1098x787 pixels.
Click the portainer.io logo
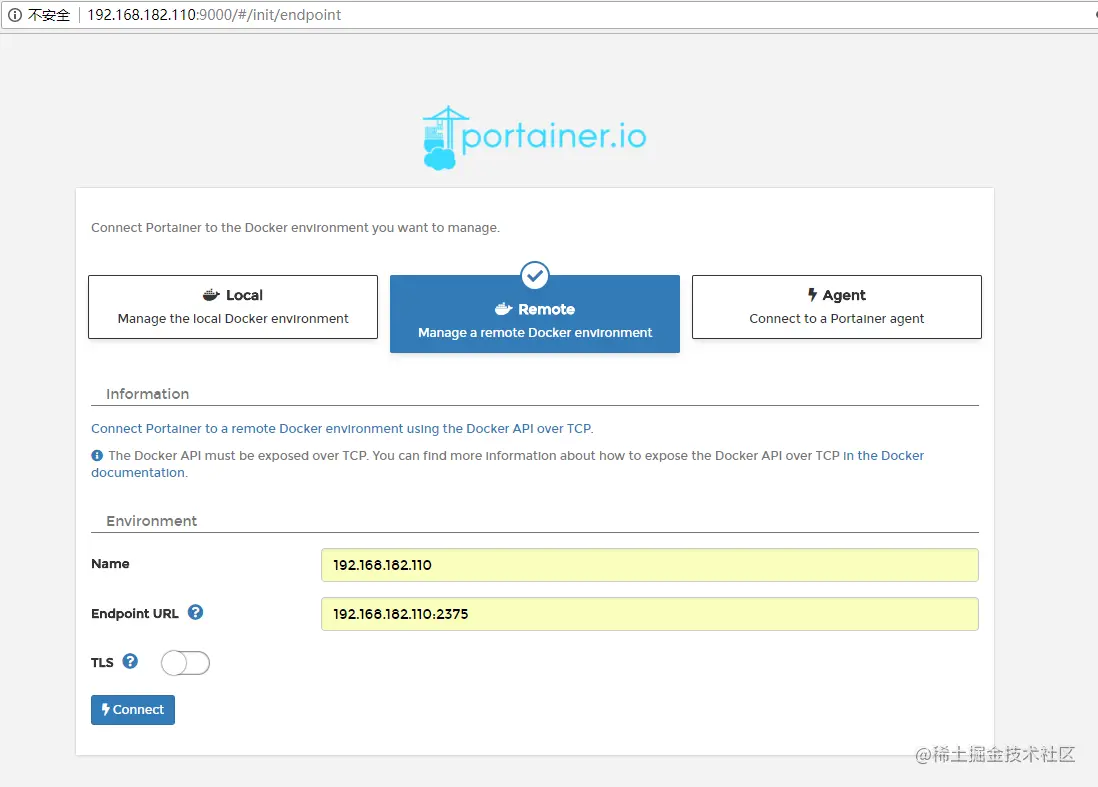point(534,138)
